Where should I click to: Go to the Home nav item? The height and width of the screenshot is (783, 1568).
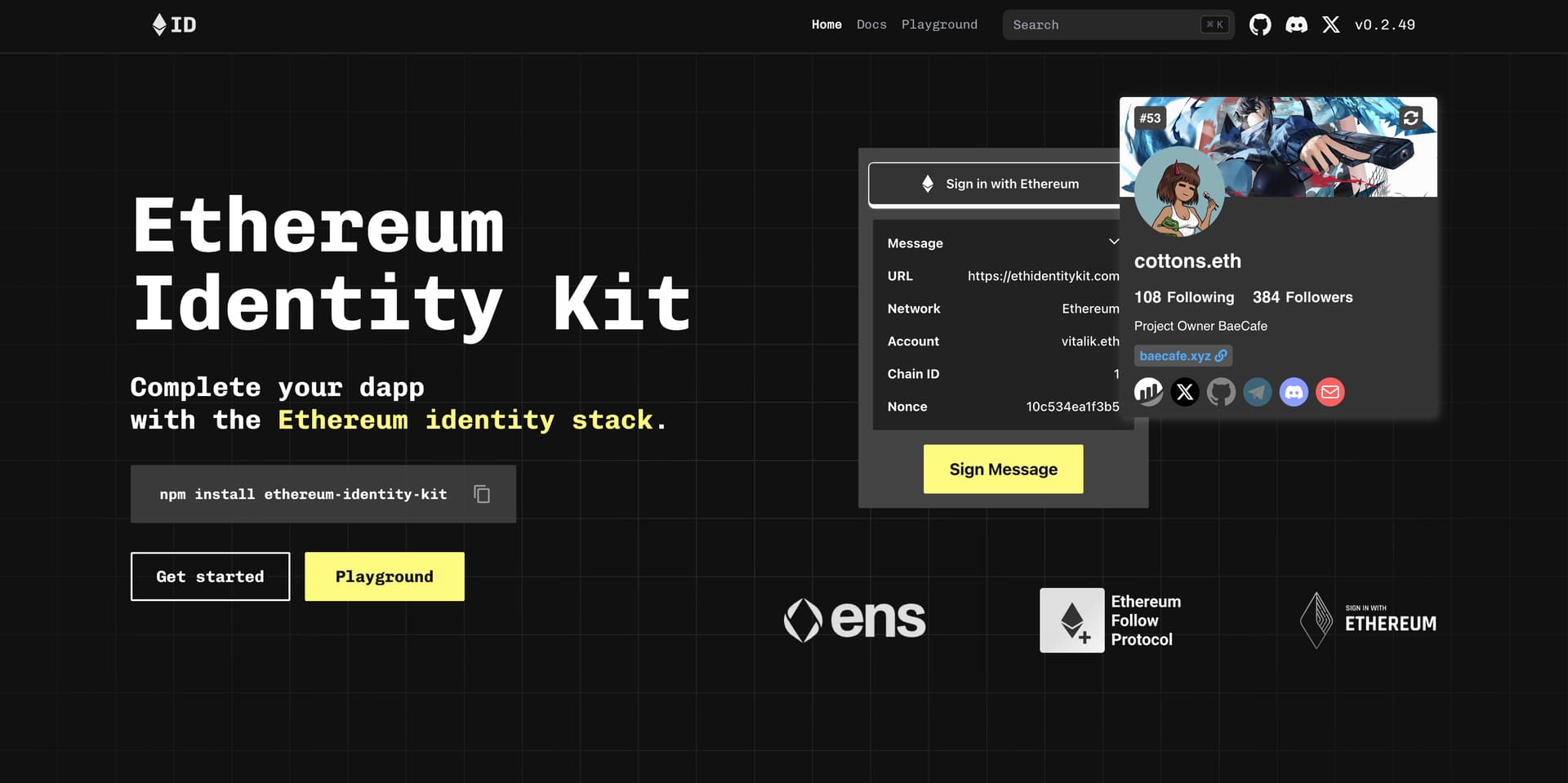[826, 24]
